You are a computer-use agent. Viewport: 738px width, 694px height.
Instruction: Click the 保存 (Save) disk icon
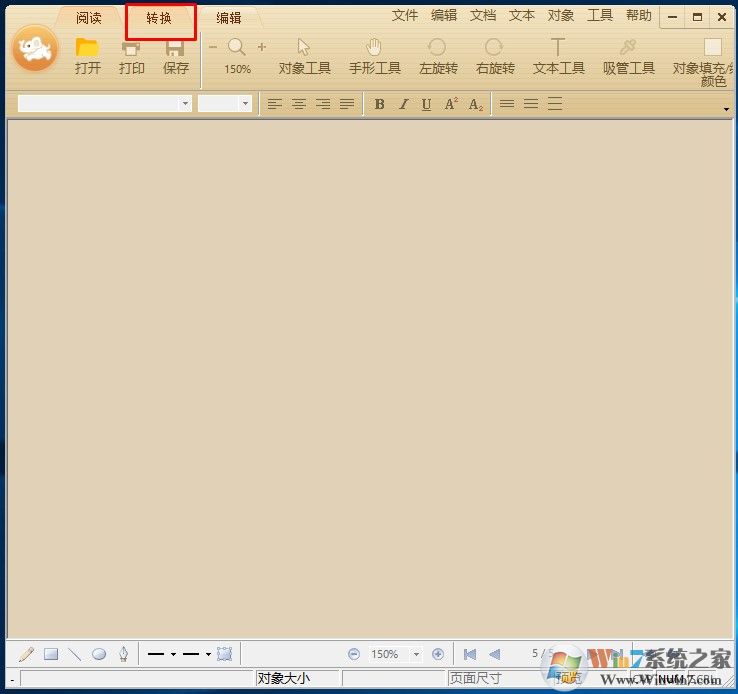pos(175,48)
